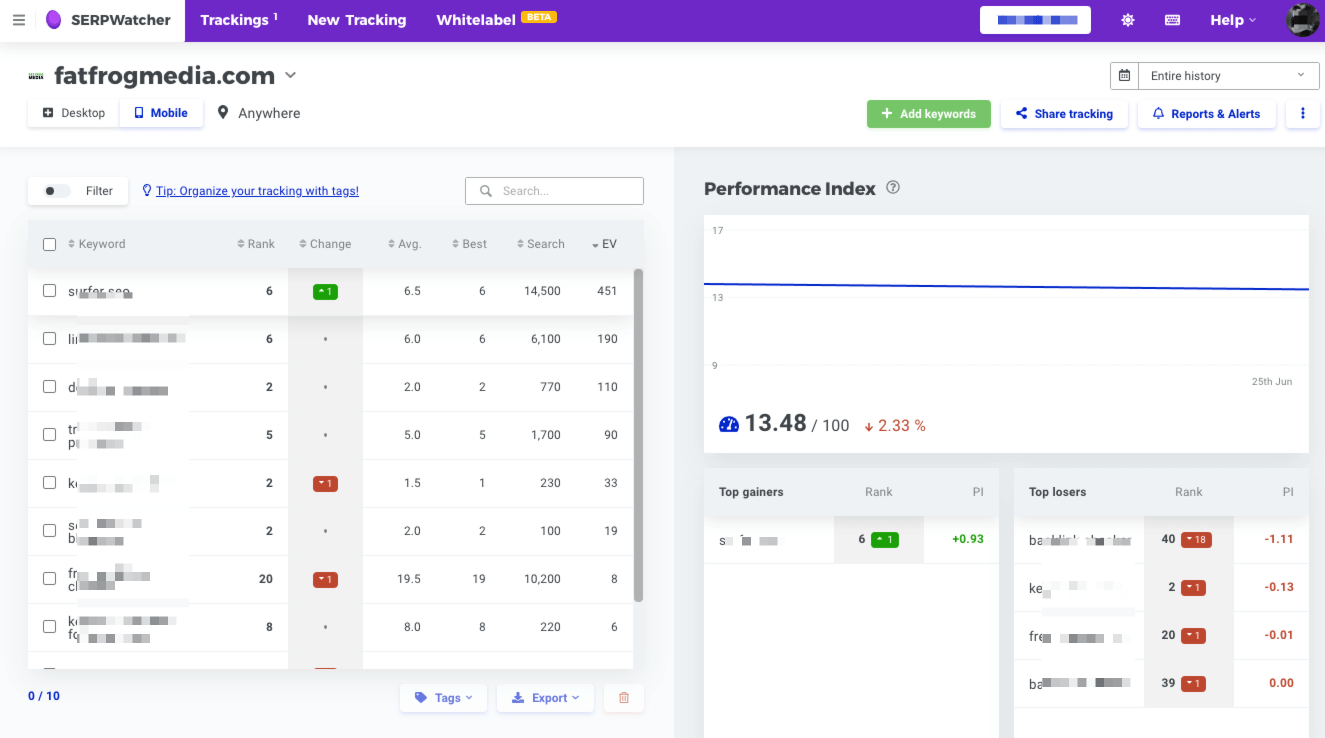Check the keyword row with EV 33

(x=50, y=483)
